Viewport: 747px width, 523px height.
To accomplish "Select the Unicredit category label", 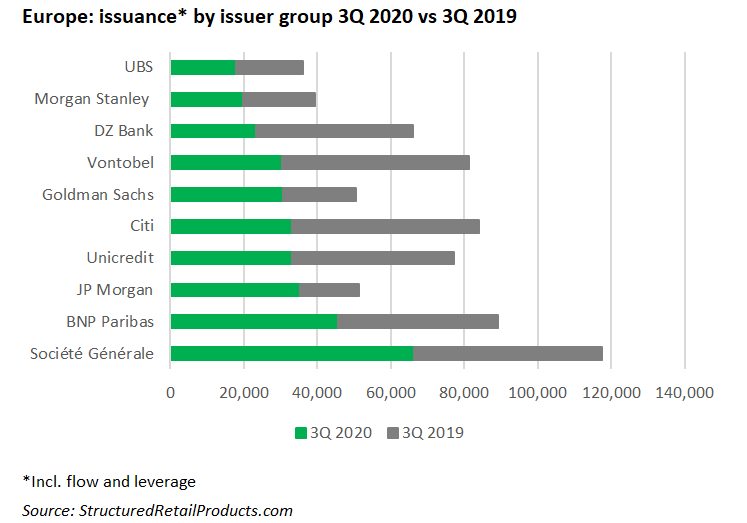I will click(120, 258).
